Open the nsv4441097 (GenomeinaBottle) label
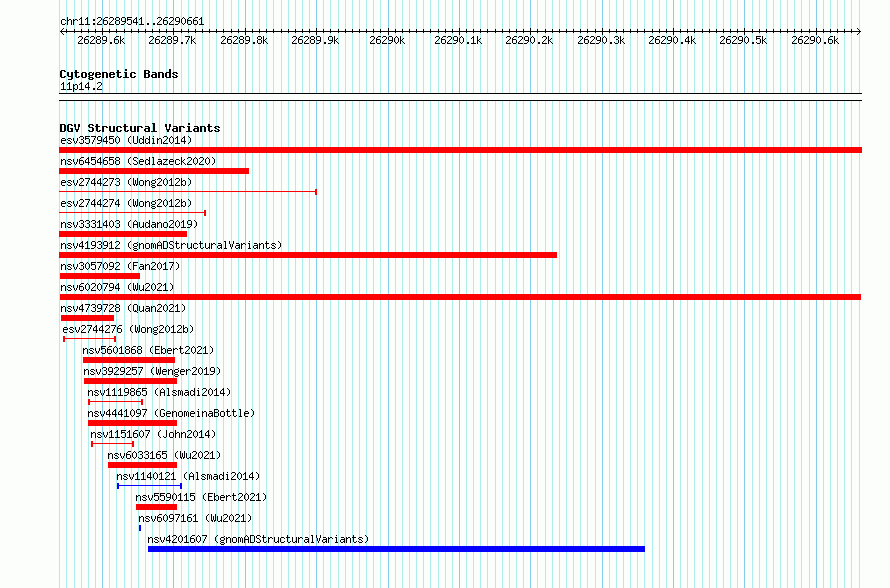 (x=171, y=413)
